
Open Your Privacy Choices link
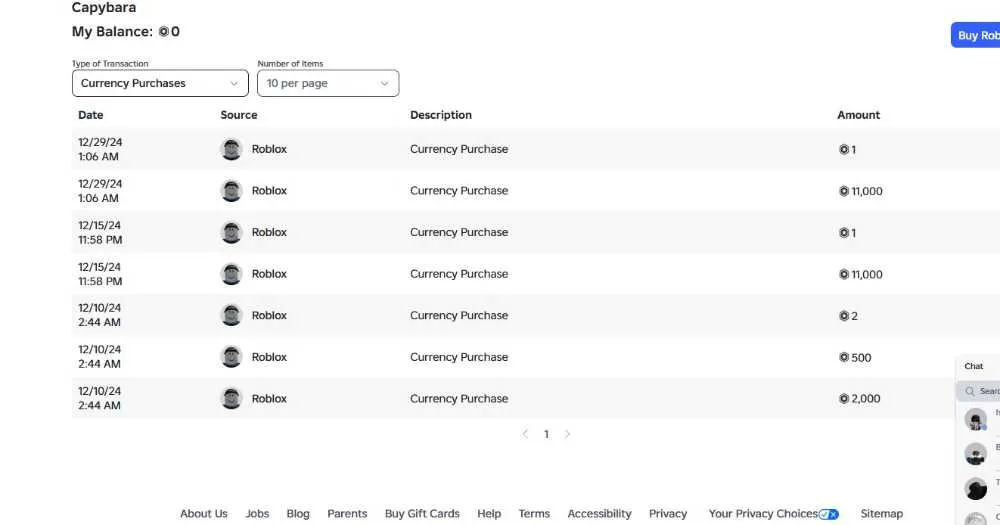pos(763,514)
